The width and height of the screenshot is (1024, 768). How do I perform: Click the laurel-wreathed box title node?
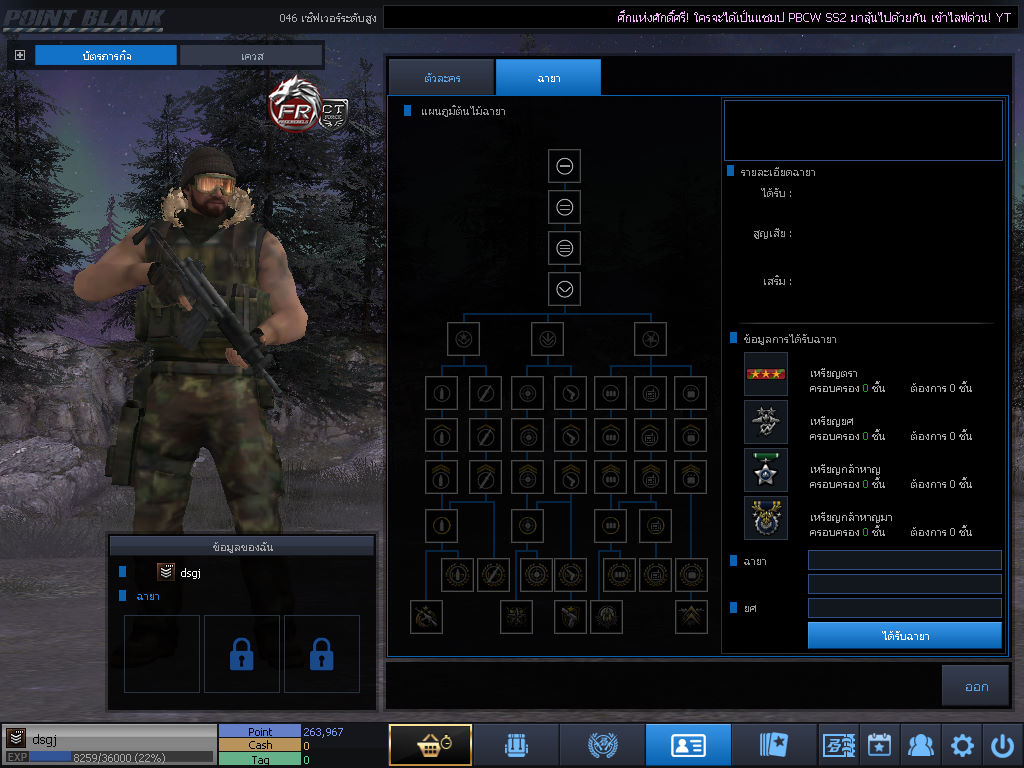[x=691, y=575]
